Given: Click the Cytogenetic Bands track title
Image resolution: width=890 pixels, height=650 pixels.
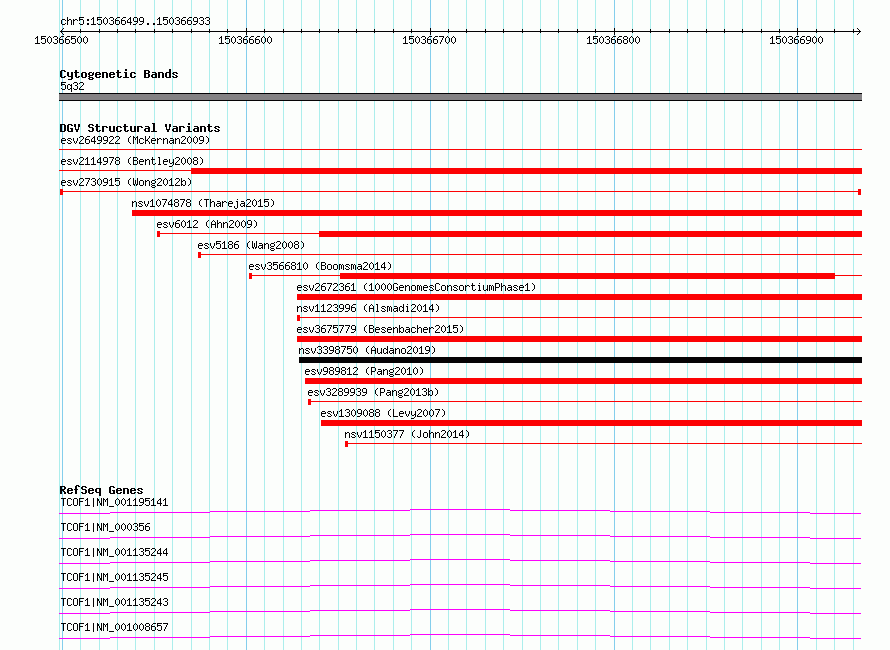Looking at the screenshot, I should point(119,74).
